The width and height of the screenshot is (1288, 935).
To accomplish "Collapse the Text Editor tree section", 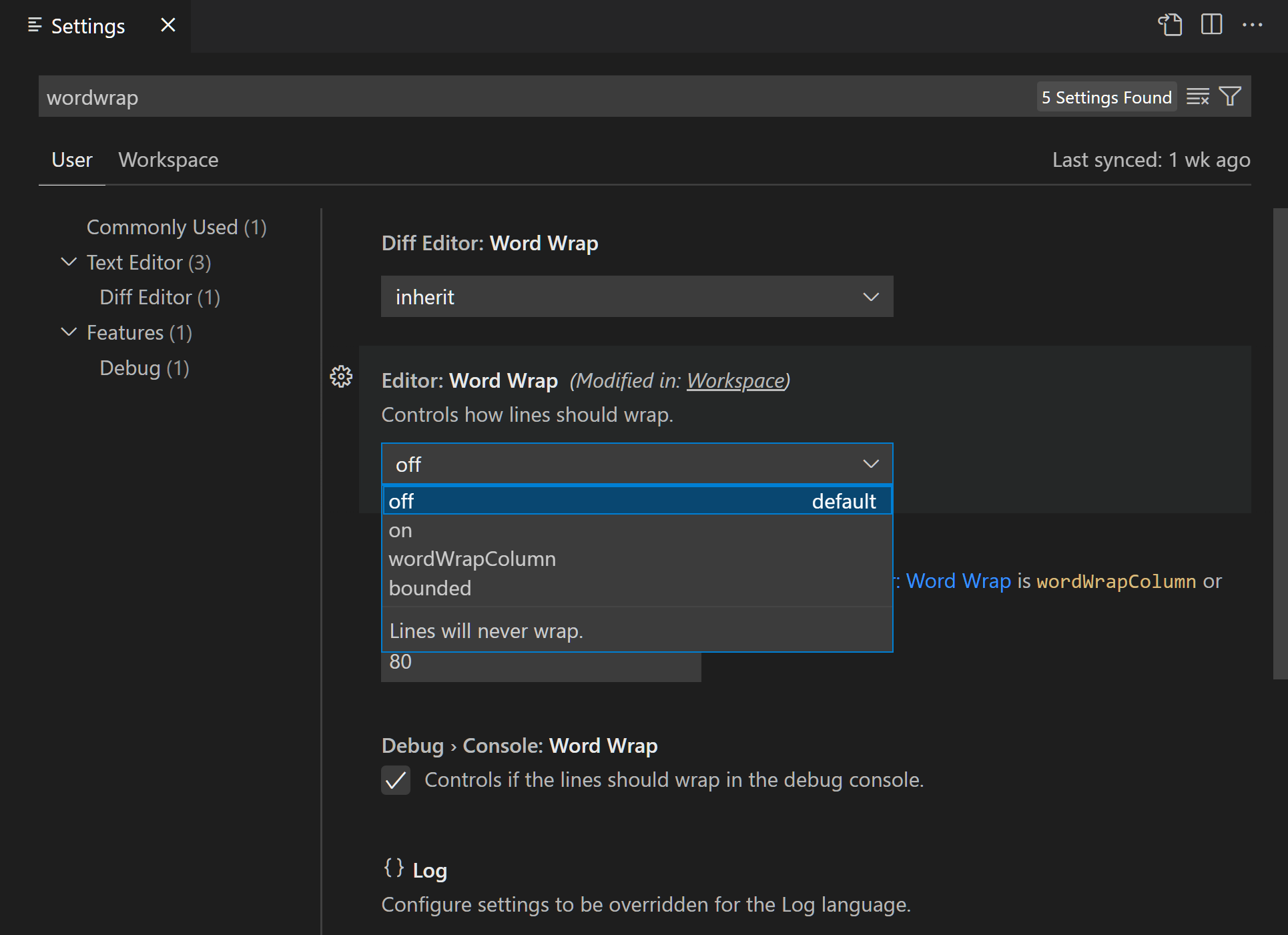I will coord(69,262).
